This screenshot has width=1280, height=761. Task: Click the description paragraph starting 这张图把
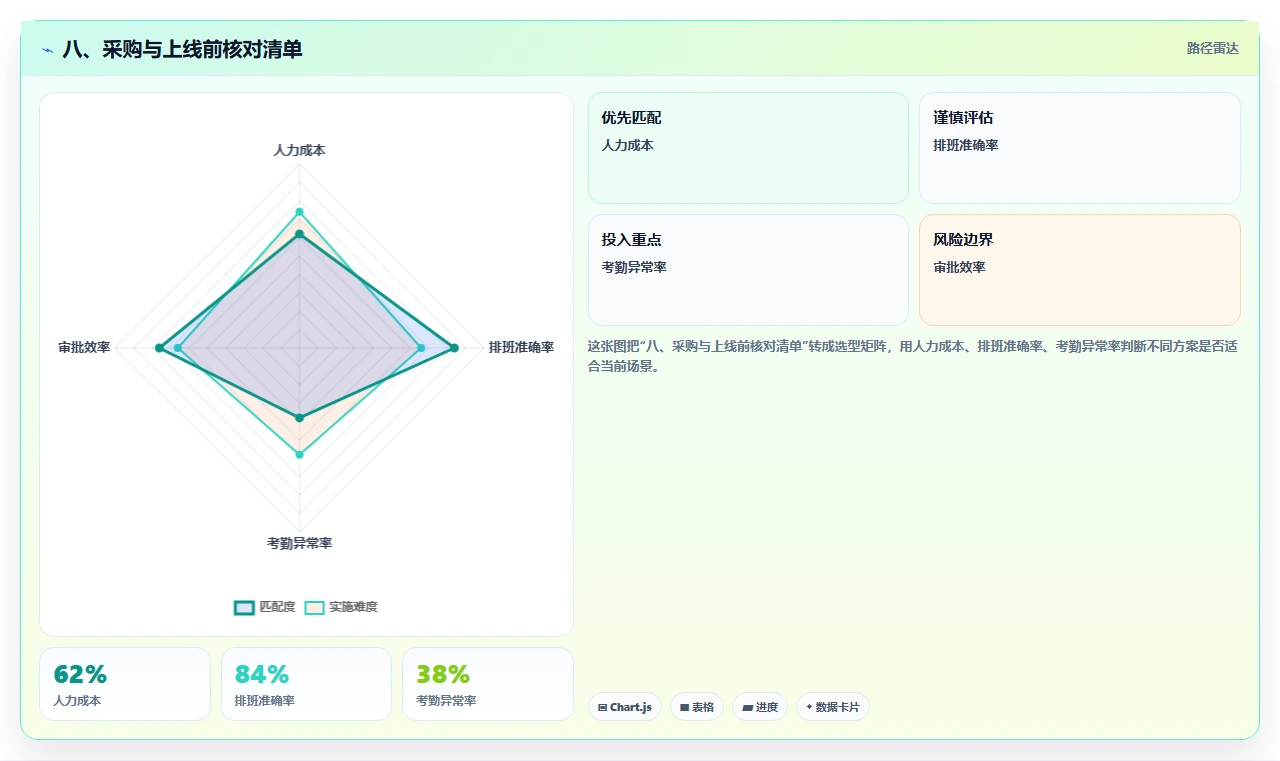[913, 356]
